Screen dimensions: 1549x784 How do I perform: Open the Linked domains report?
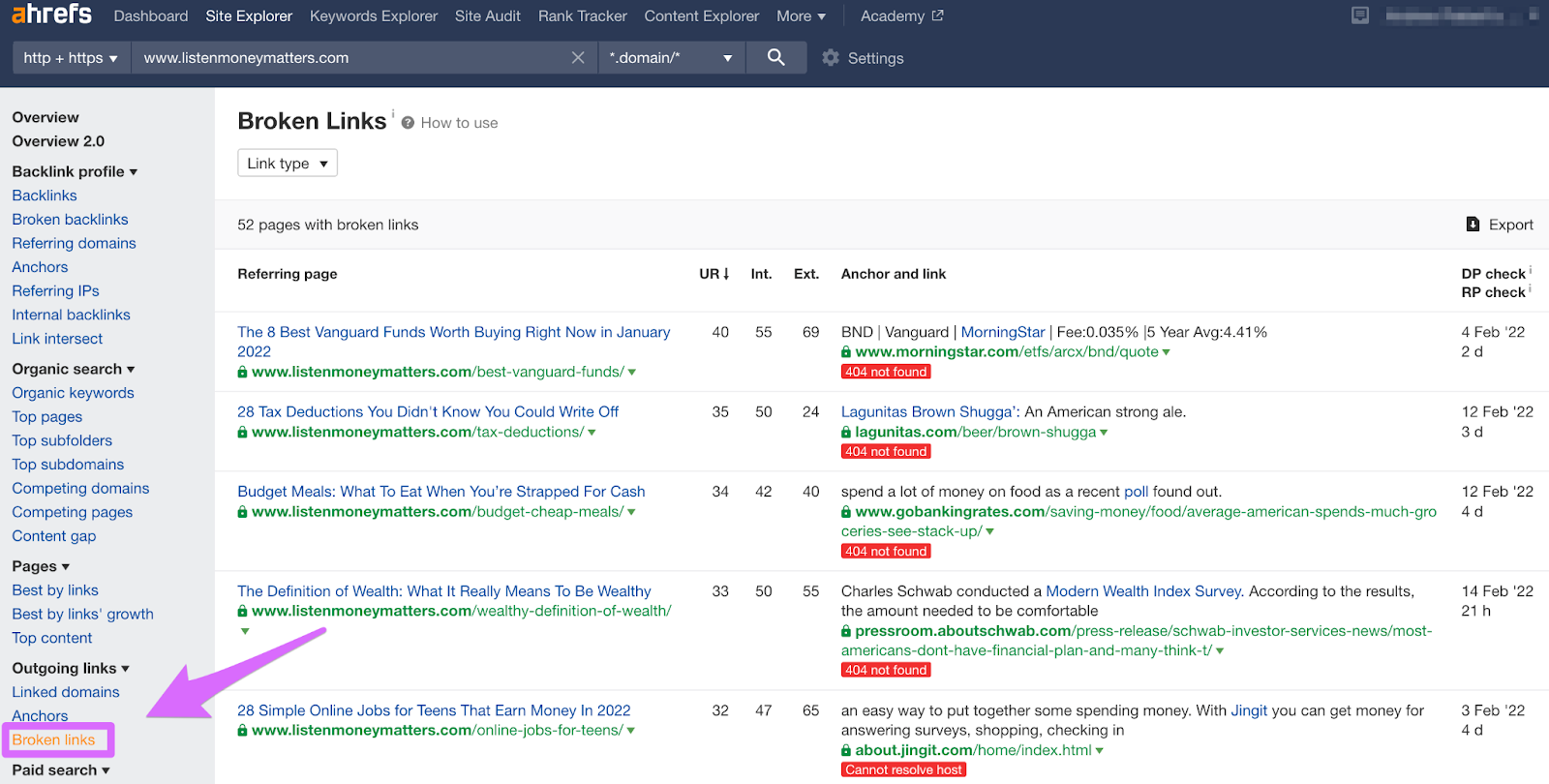point(66,692)
